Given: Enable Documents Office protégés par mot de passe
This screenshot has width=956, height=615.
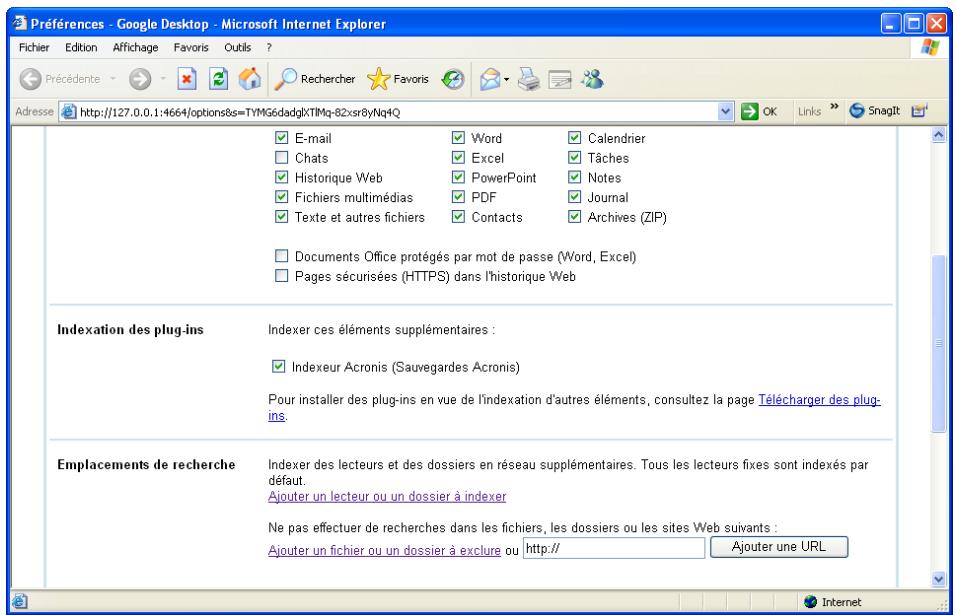Looking at the screenshot, I should click(281, 256).
